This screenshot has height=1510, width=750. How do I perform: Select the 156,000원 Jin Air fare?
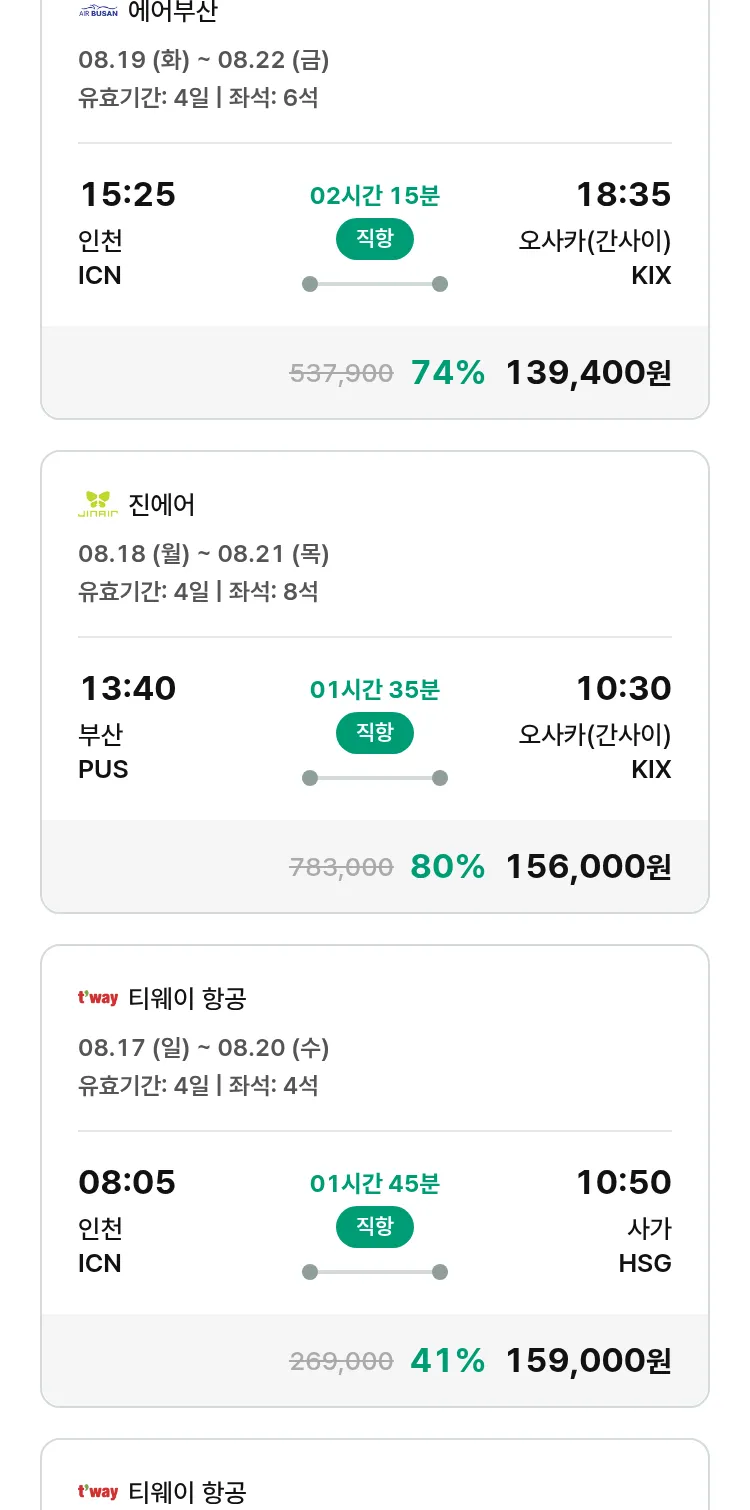(588, 867)
